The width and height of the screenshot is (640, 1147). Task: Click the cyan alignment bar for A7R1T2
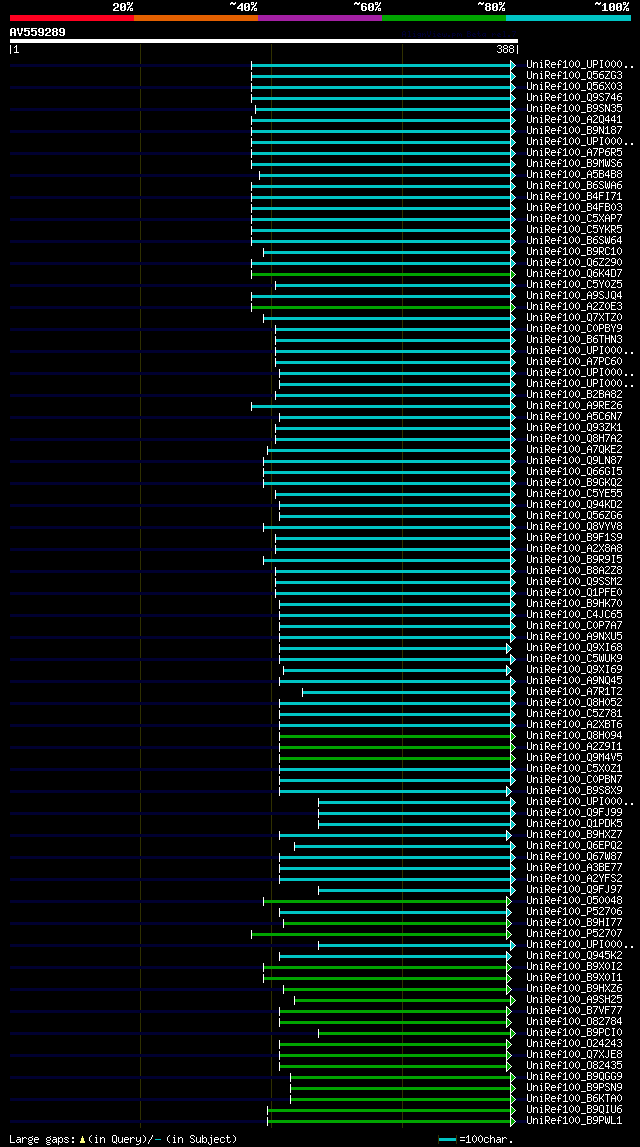pyautogui.click(x=409, y=692)
